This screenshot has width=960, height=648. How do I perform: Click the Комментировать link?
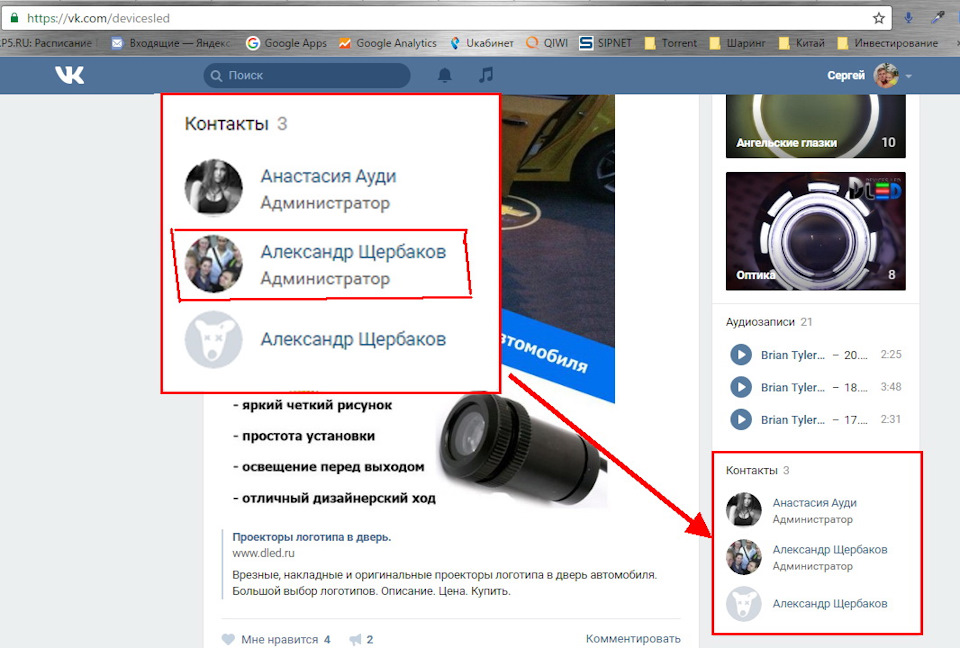point(633,639)
